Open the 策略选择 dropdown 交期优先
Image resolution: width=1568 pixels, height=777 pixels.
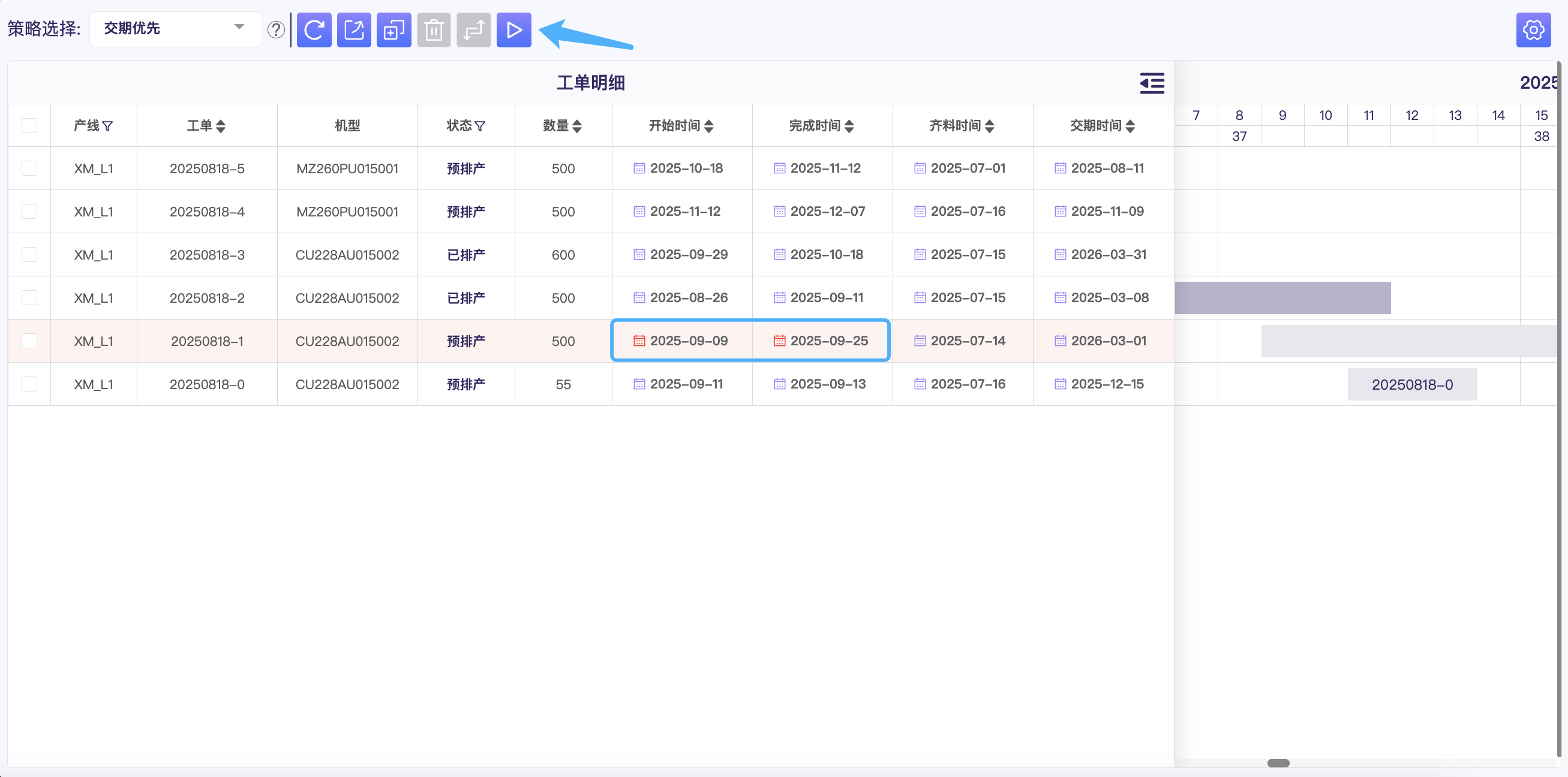(175, 29)
